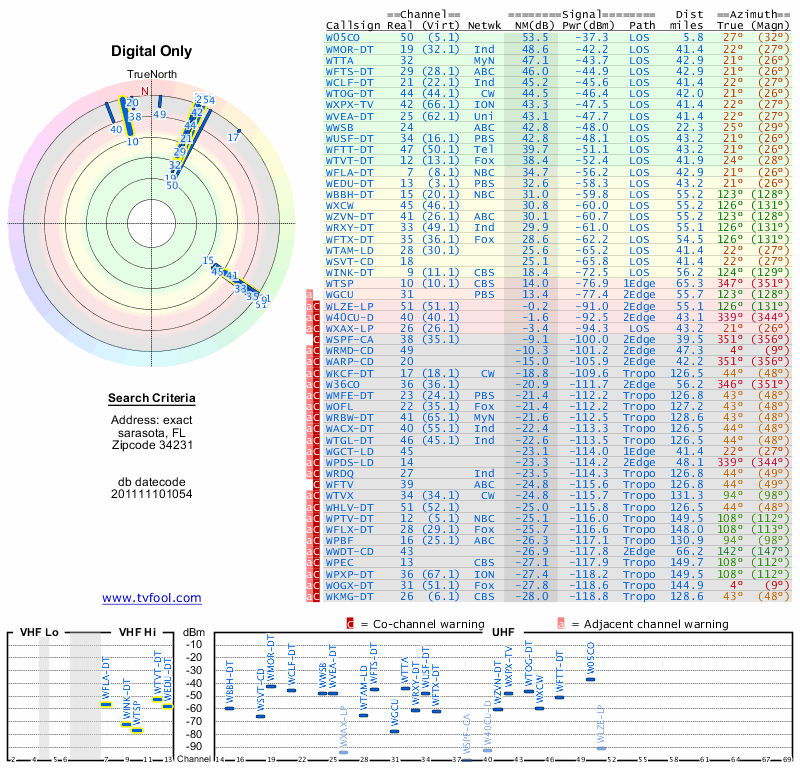Click the pink adjacent channel warning legend marker

[x=561, y=624]
